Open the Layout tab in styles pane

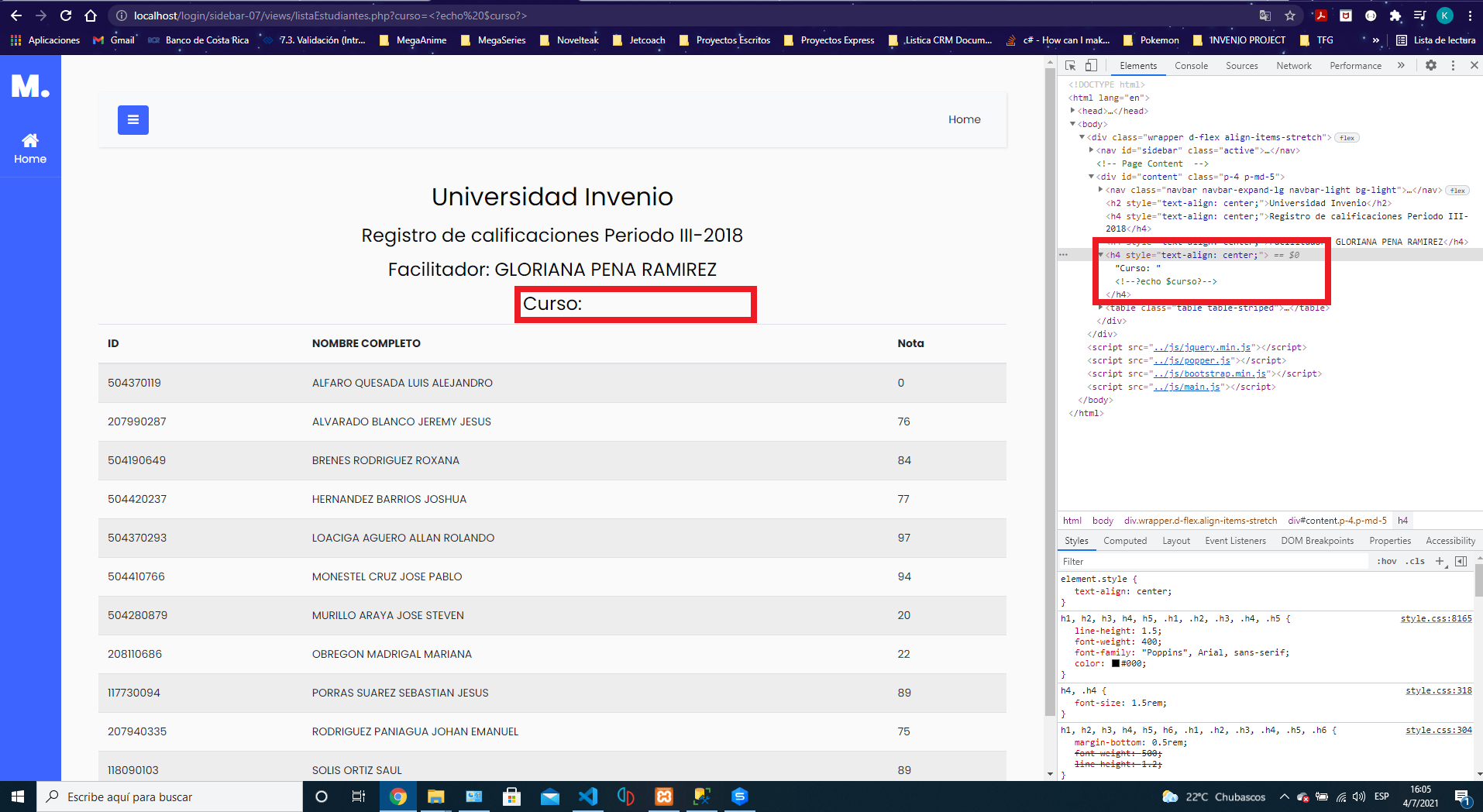[1176, 541]
